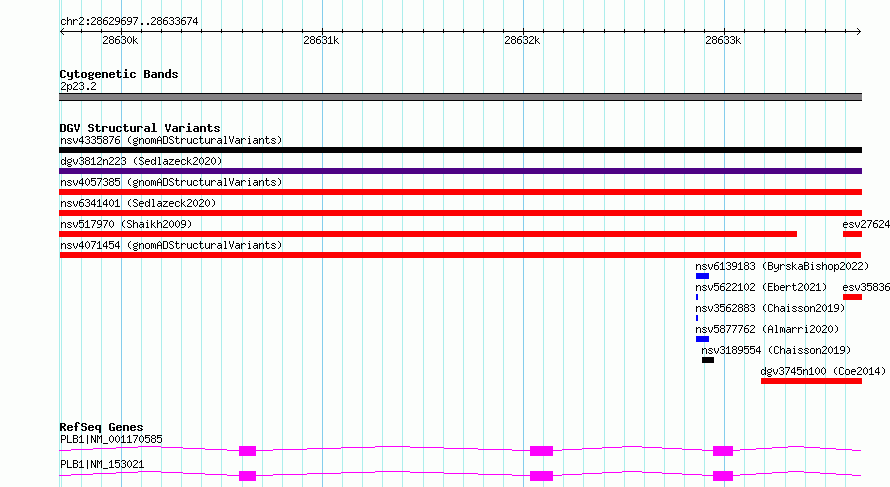Click the 28630k ruler tick label
The width and height of the screenshot is (890, 487).
point(120,40)
